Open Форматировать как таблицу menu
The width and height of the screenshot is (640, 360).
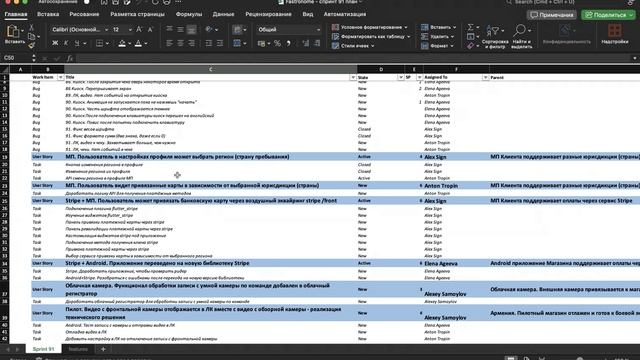pos(371,36)
